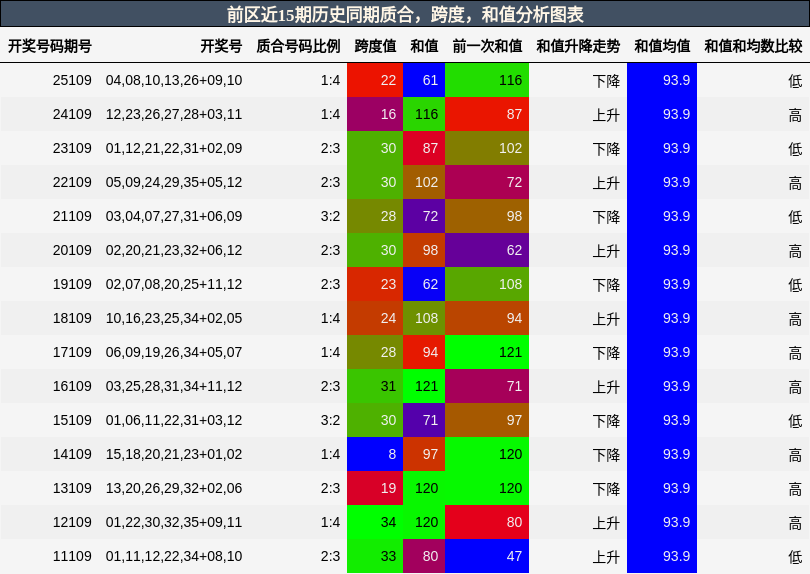Select issue number 15109
Viewport: 810px width, 574px height.
(x=72, y=421)
